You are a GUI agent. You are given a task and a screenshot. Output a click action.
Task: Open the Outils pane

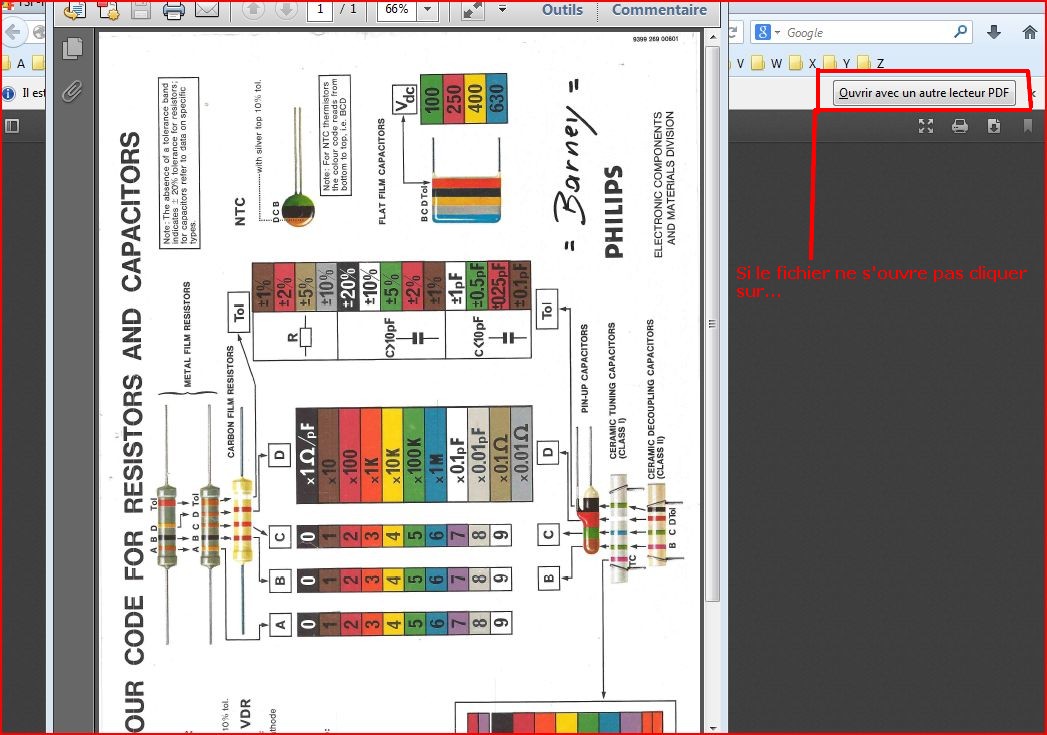point(563,10)
